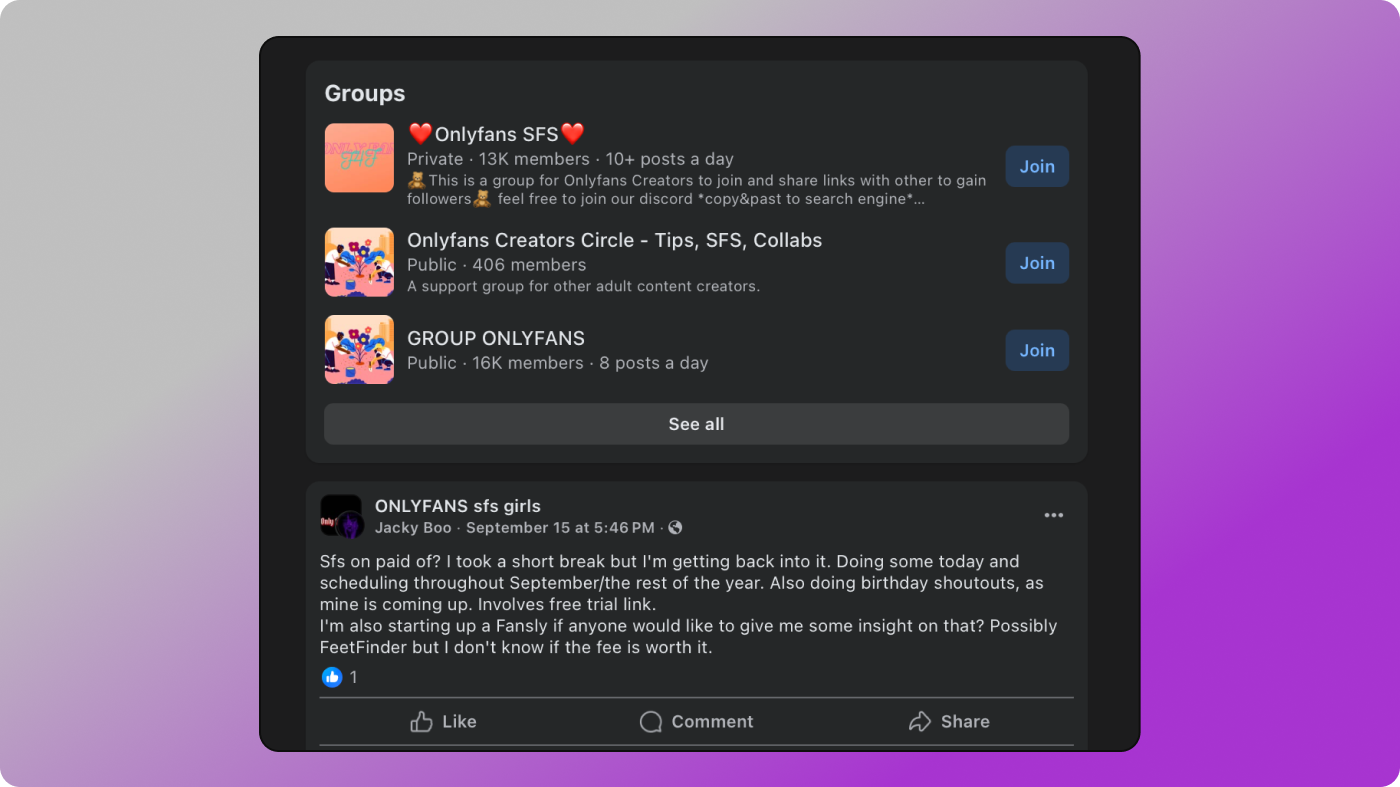Screen dimensions: 1400x787
Task: Click the thumbs-up Like icon on the post
Action: pos(422,722)
